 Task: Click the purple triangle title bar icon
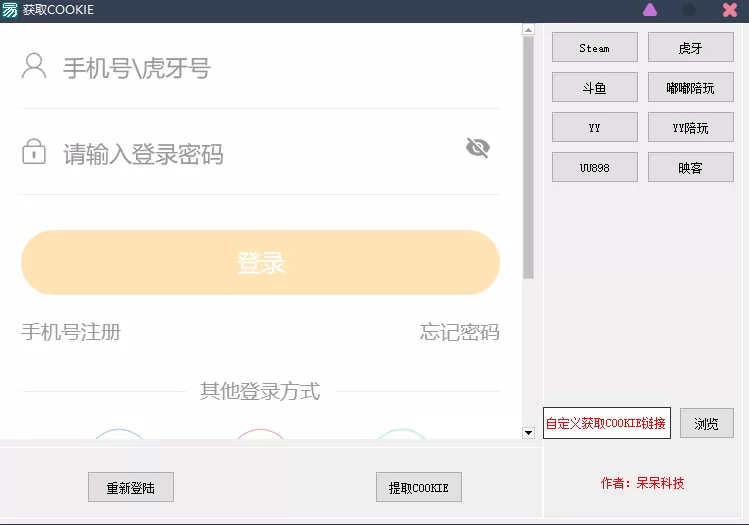pyautogui.click(x=650, y=10)
